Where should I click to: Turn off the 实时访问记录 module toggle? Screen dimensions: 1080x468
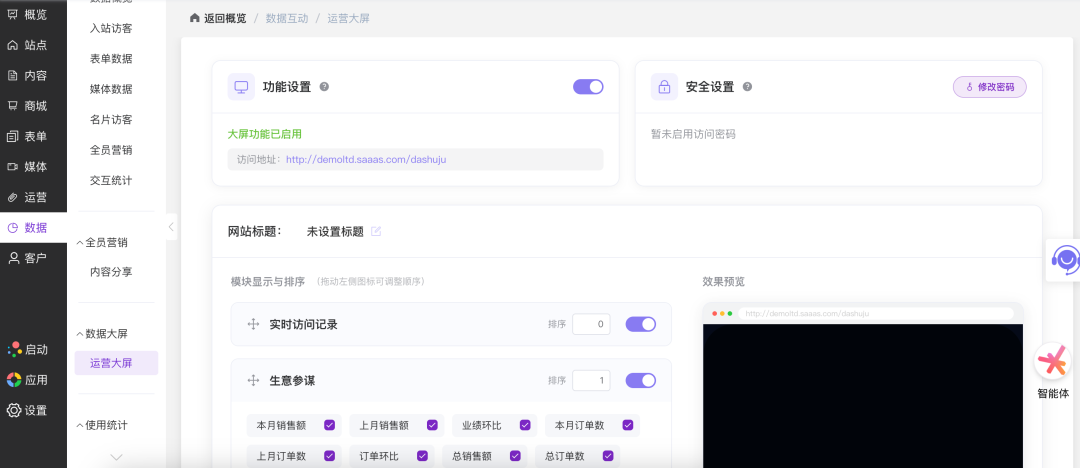640,324
